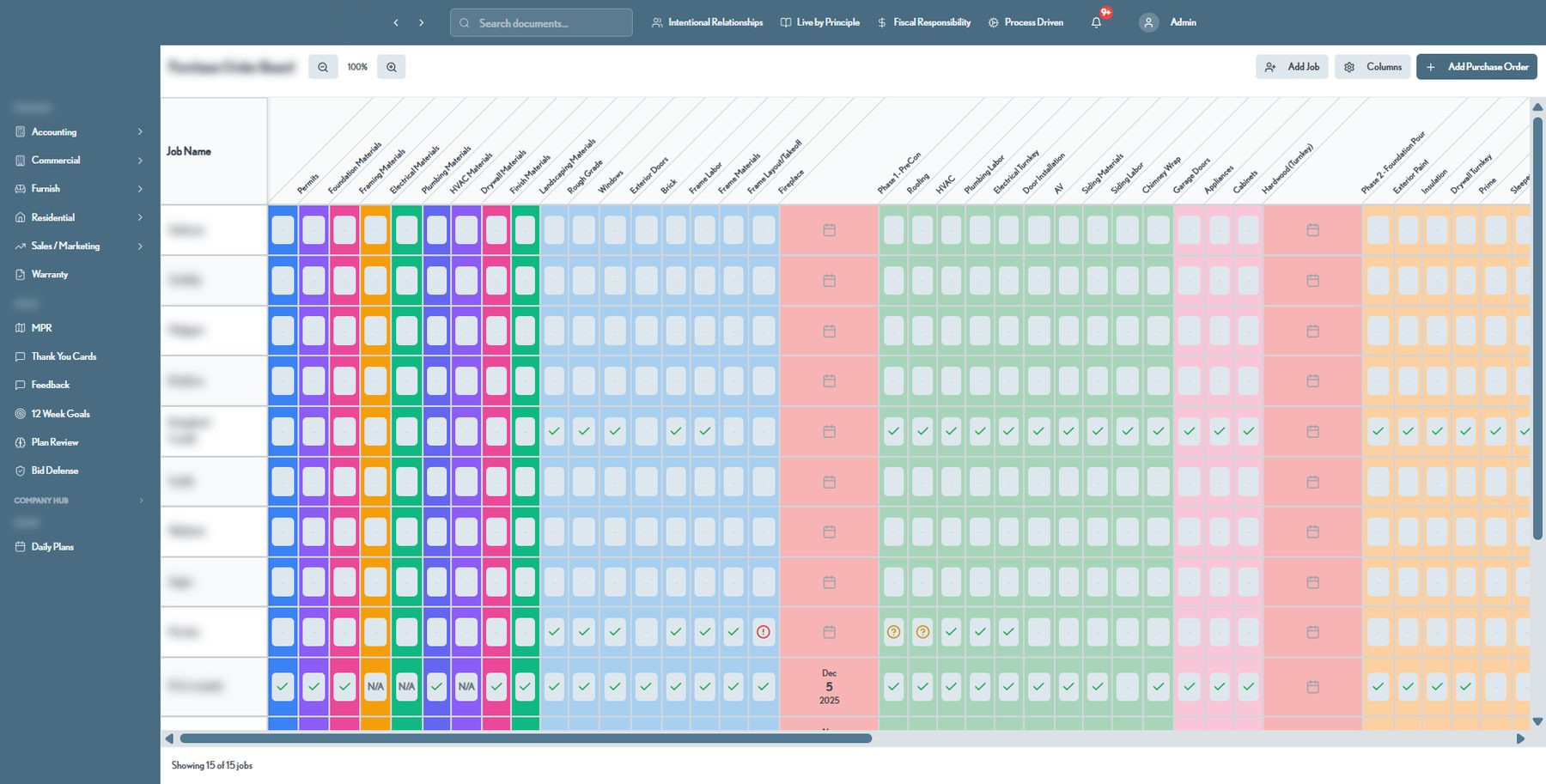Open Feedback chat icon in sidebar
The height and width of the screenshot is (784, 1546).
coord(21,385)
